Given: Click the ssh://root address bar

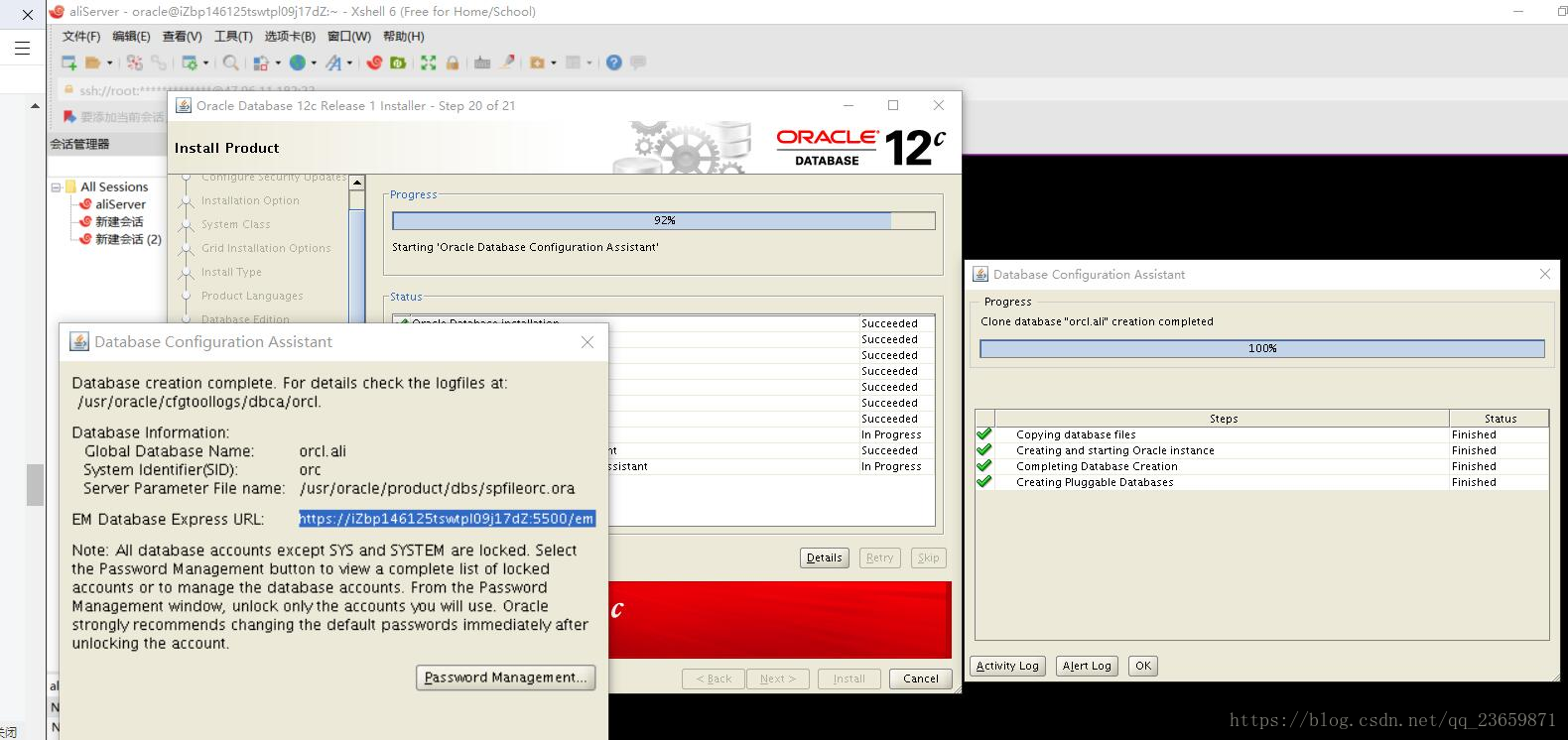Looking at the screenshot, I should [x=198, y=90].
